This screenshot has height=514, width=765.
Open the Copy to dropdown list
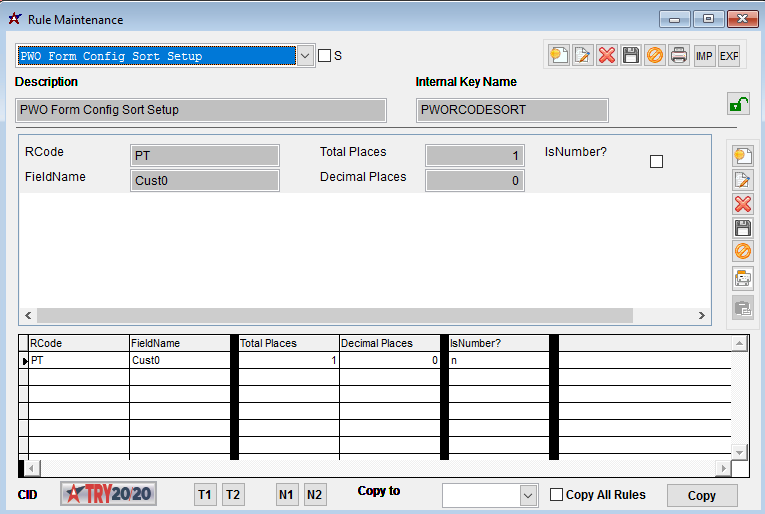point(528,496)
